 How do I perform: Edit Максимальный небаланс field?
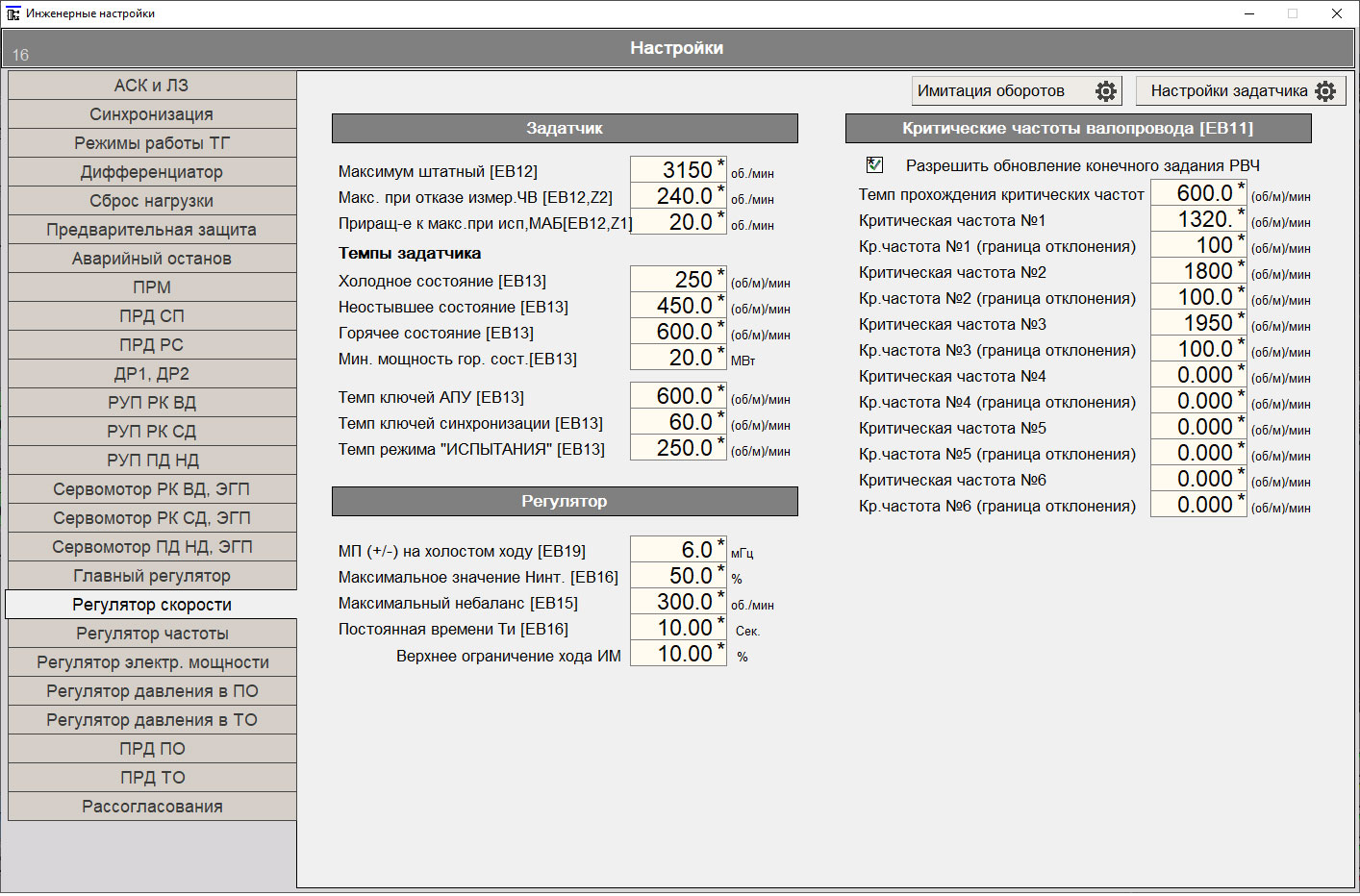678,602
